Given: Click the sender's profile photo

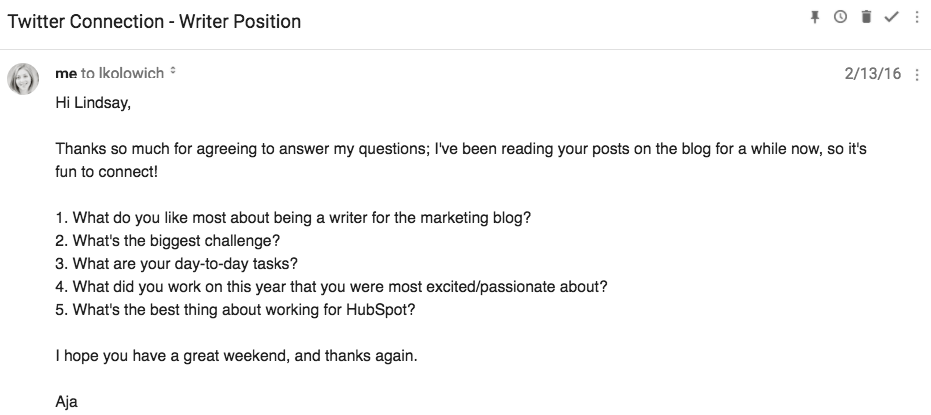Looking at the screenshot, I should [23, 78].
